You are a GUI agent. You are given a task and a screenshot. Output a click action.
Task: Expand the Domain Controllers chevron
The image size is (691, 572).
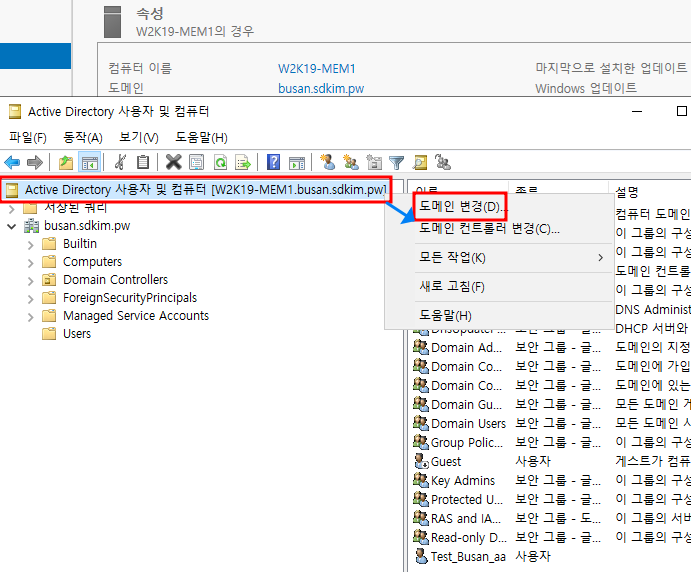click(x=30, y=281)
